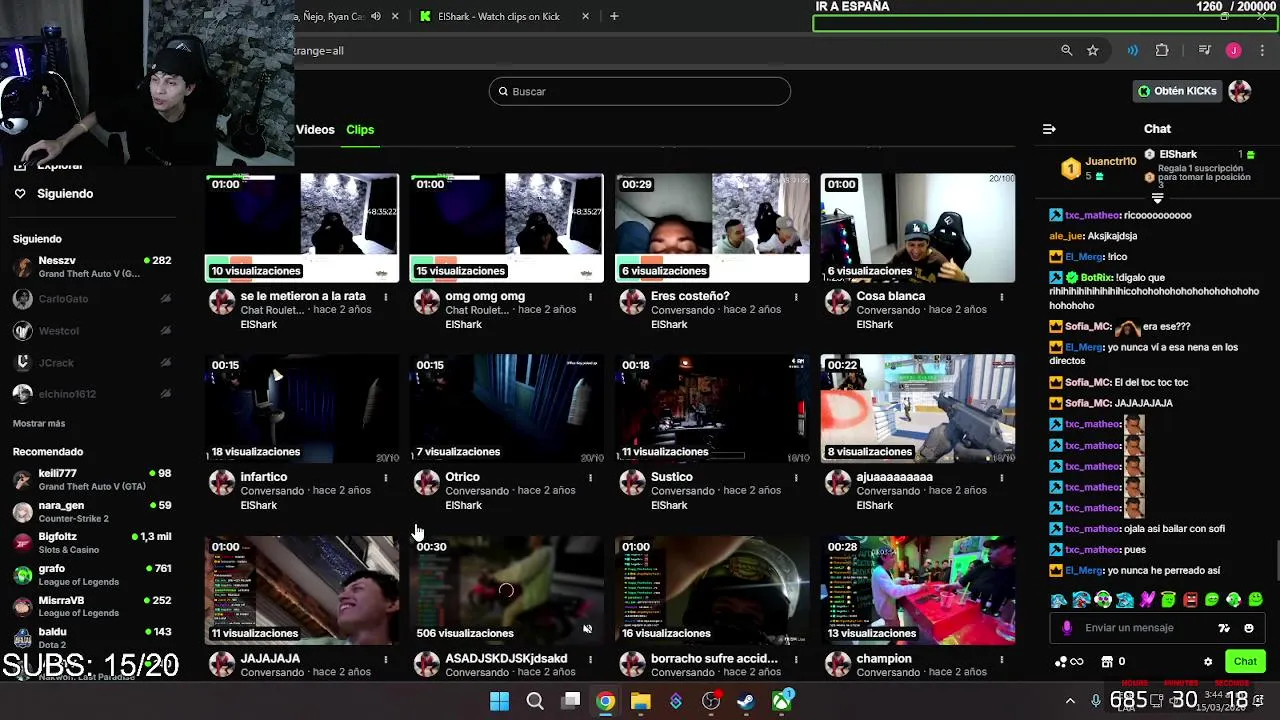
Task: Select the Clips tab
Action: point(360,129)
